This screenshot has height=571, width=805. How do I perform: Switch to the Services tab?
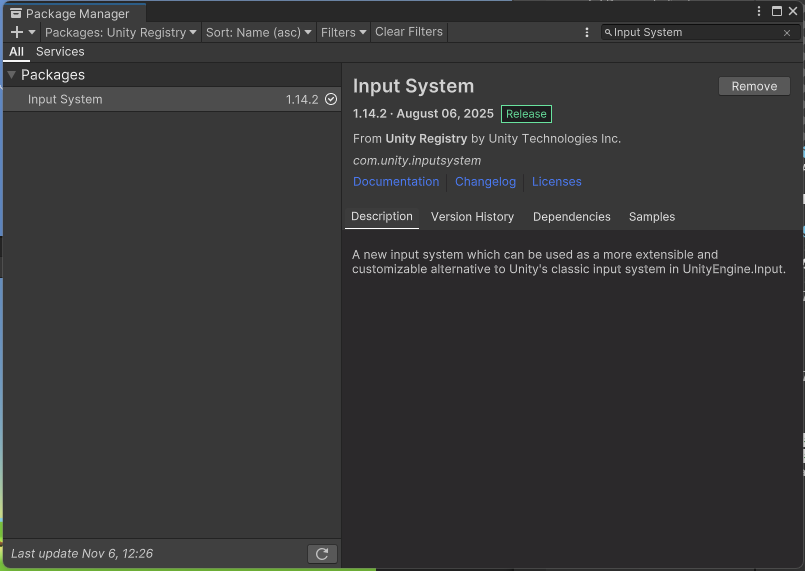point(60,51)
